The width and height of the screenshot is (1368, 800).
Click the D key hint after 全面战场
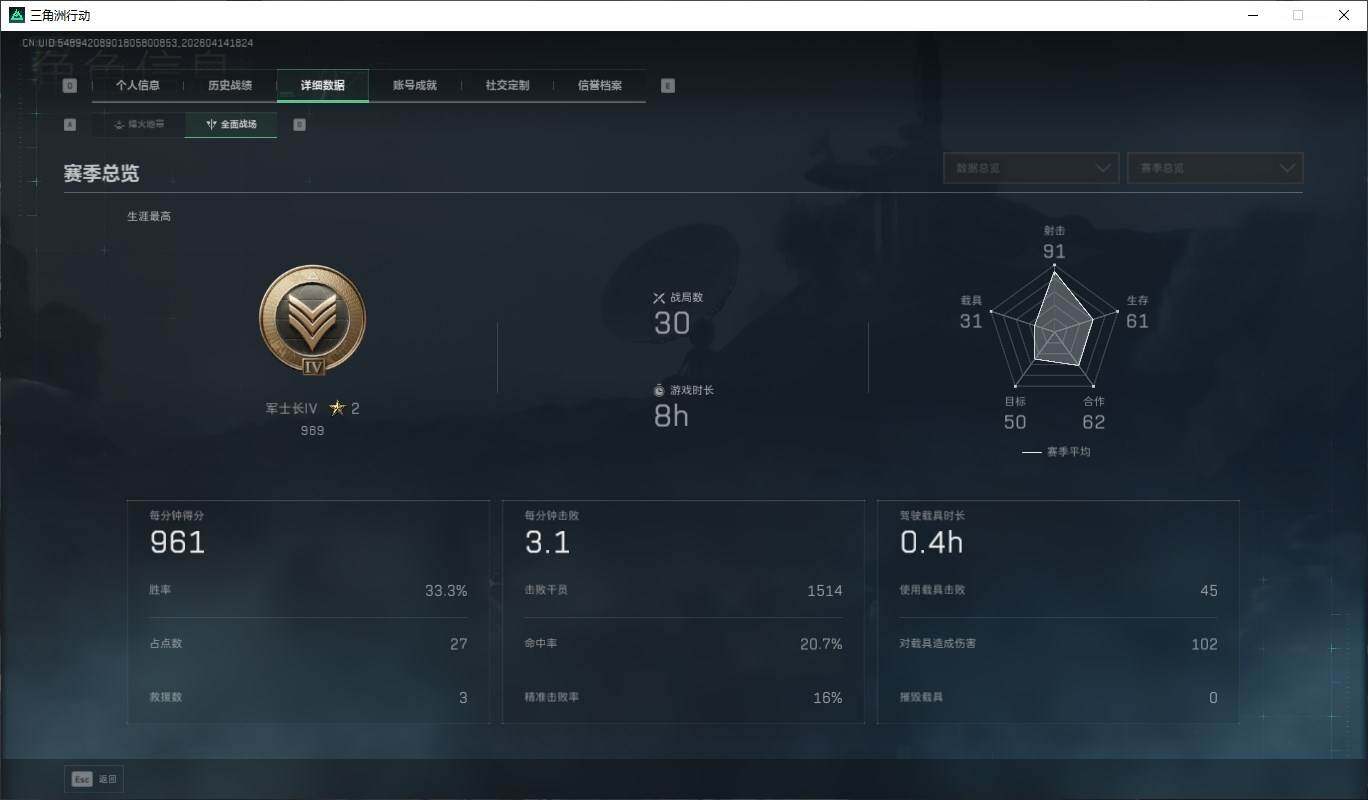click(x=299, y=125)
